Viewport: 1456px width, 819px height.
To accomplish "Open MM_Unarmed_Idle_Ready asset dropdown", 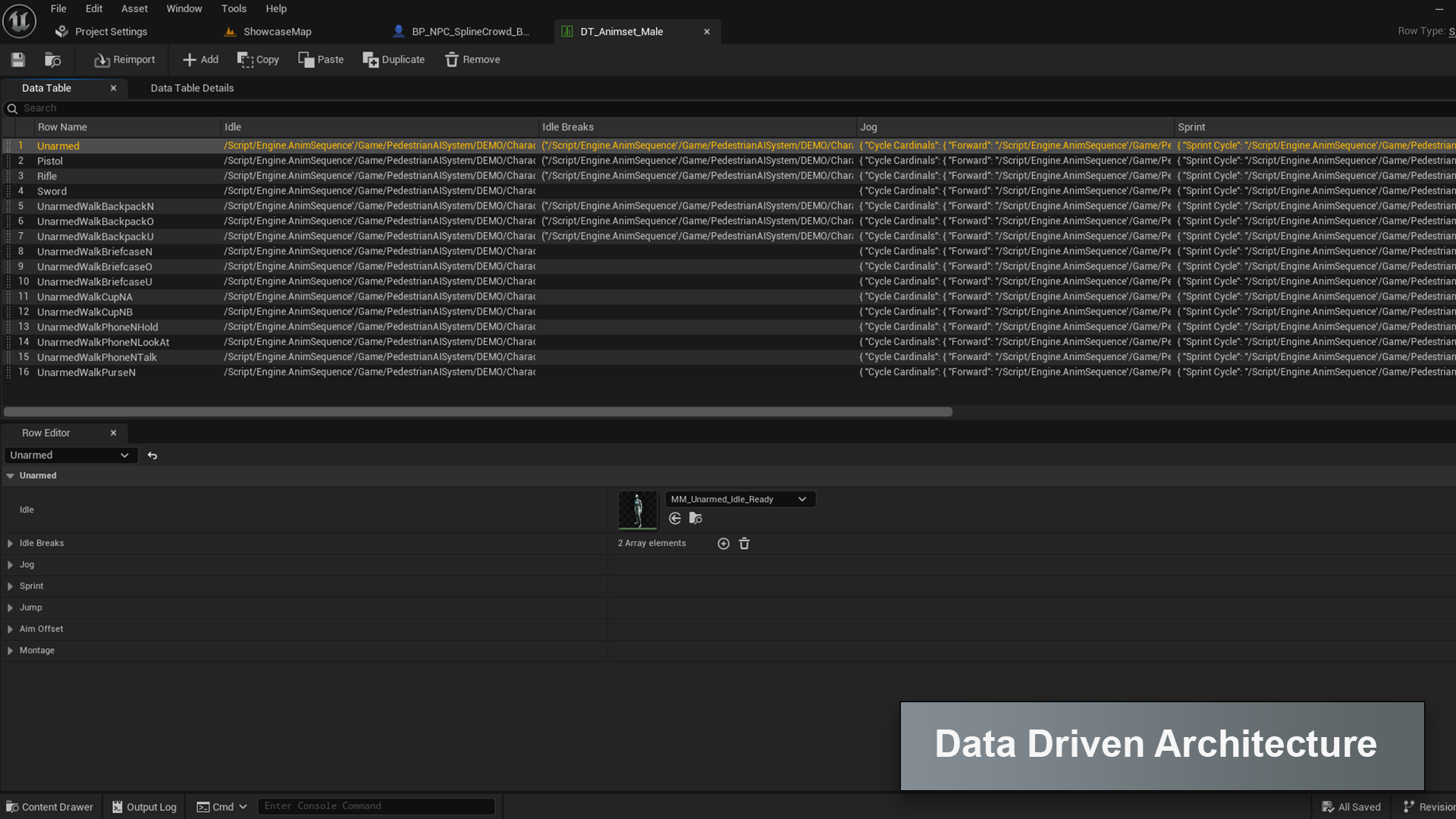I will tap(739, 499).
